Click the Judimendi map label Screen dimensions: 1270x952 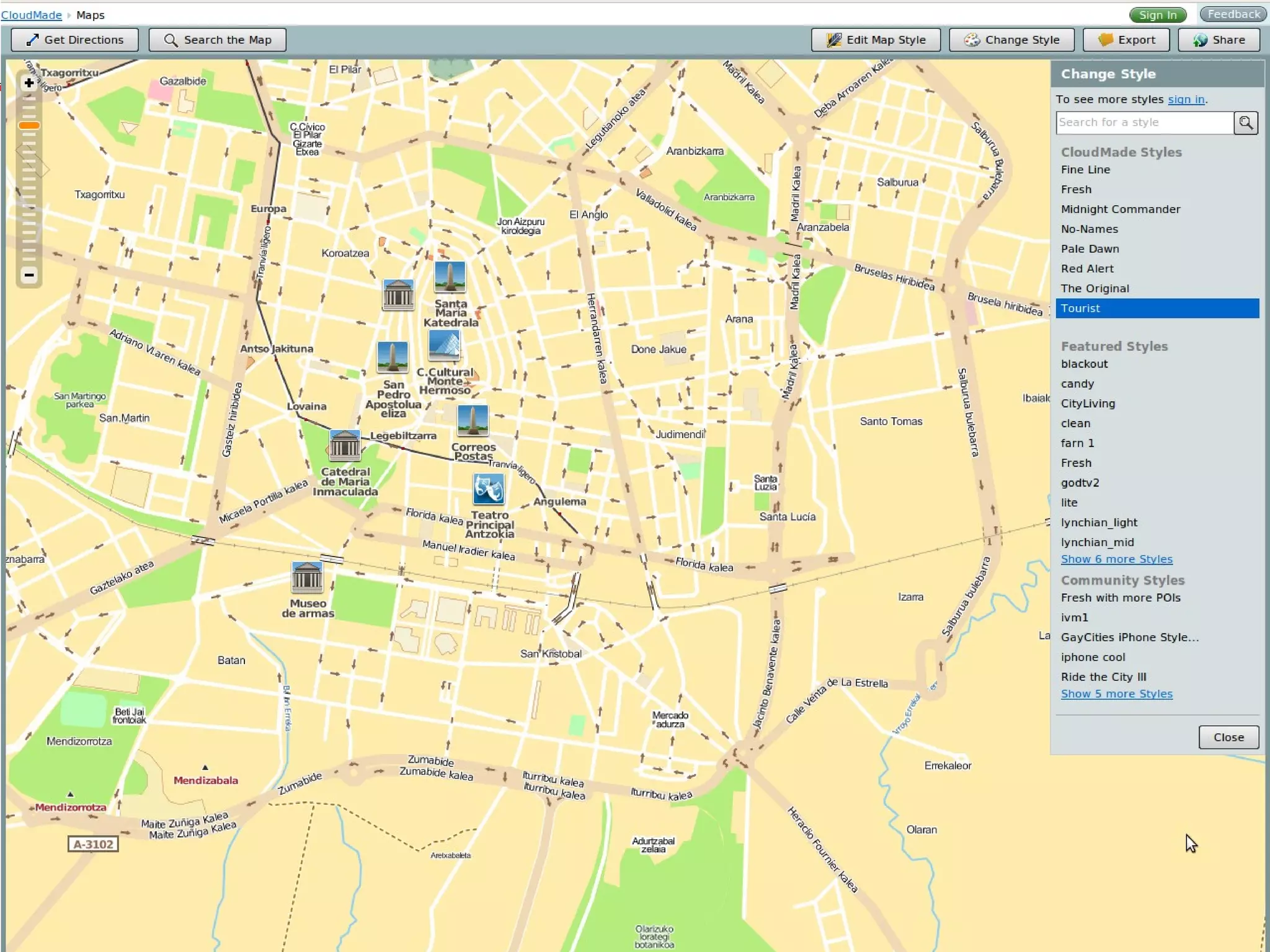pos(680,434)
